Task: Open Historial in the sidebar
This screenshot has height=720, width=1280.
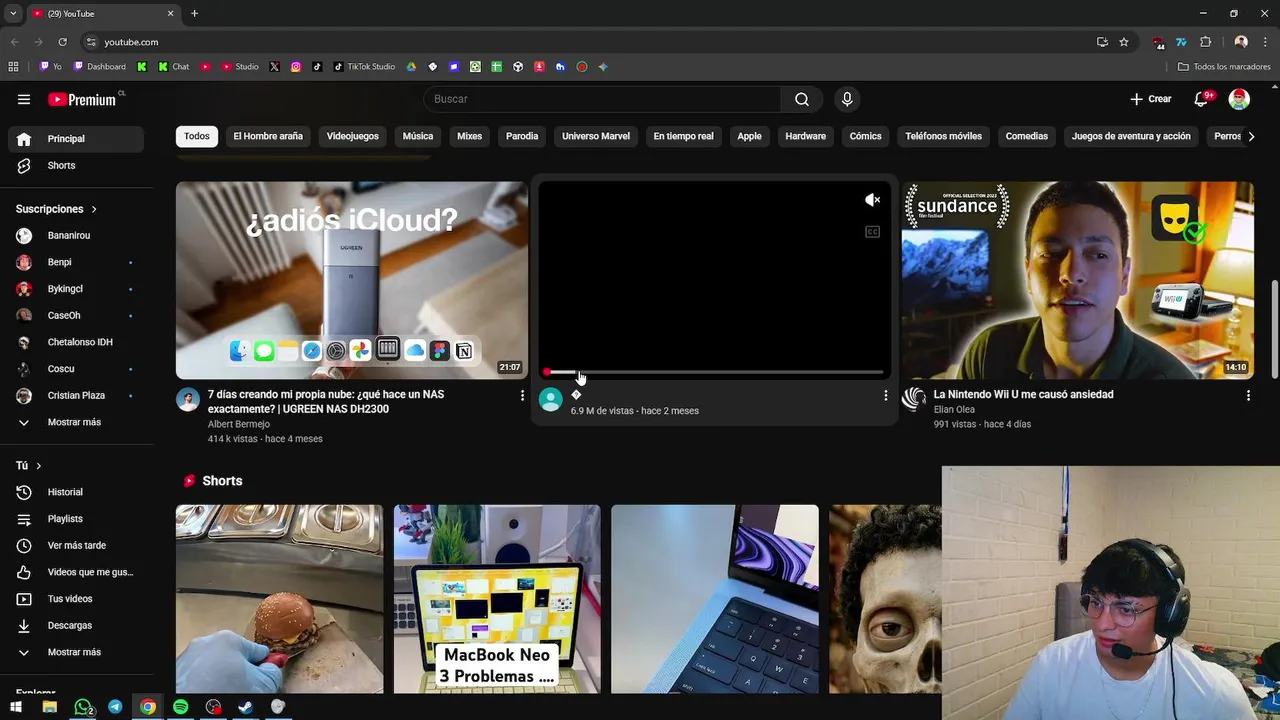Action: [x=76, y=492]
